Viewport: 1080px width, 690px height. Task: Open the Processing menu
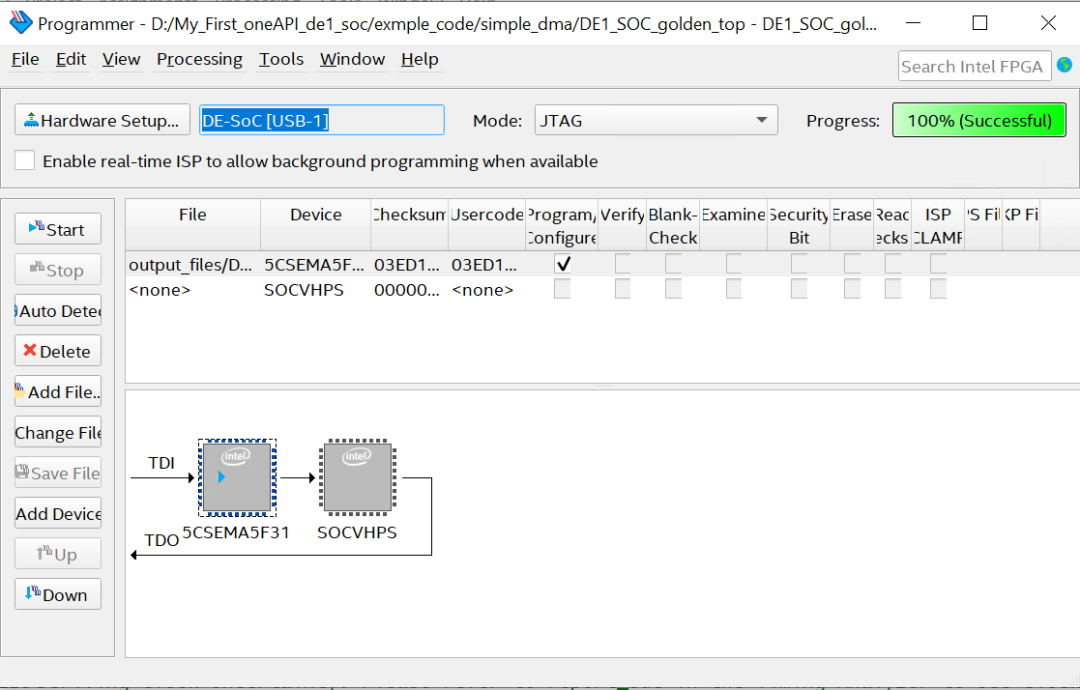[x=200, y=59]
